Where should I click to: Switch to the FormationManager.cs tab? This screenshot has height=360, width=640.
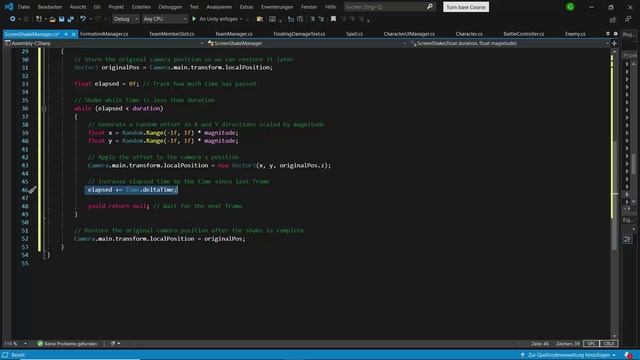coord(104,34)
